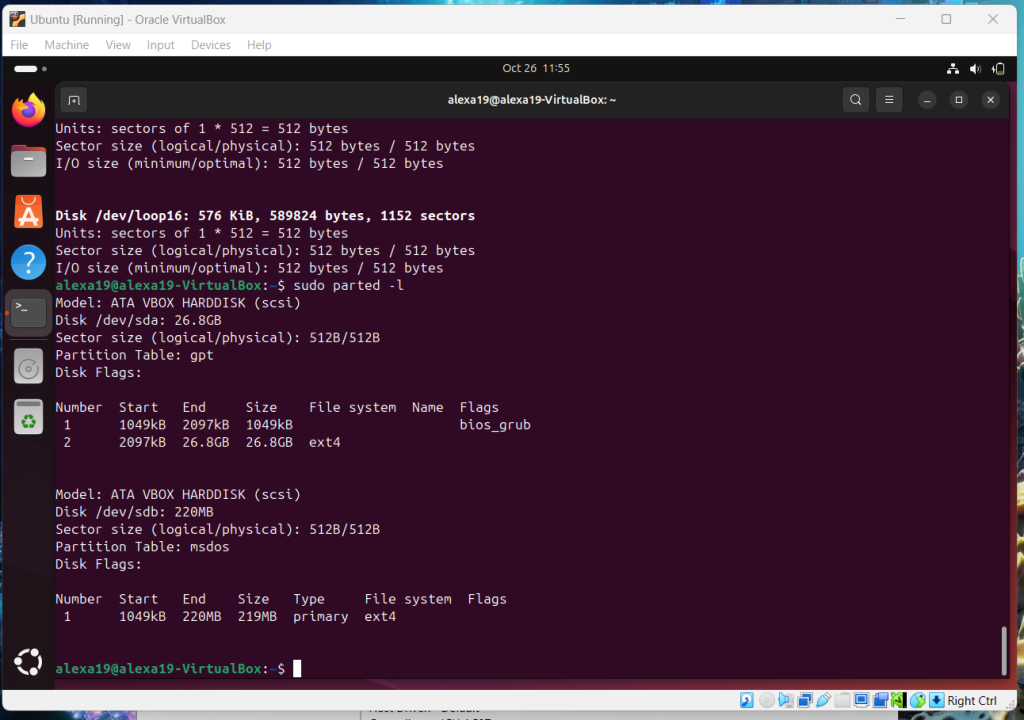
Task: Click the terminal search icon
Action: 855,100
